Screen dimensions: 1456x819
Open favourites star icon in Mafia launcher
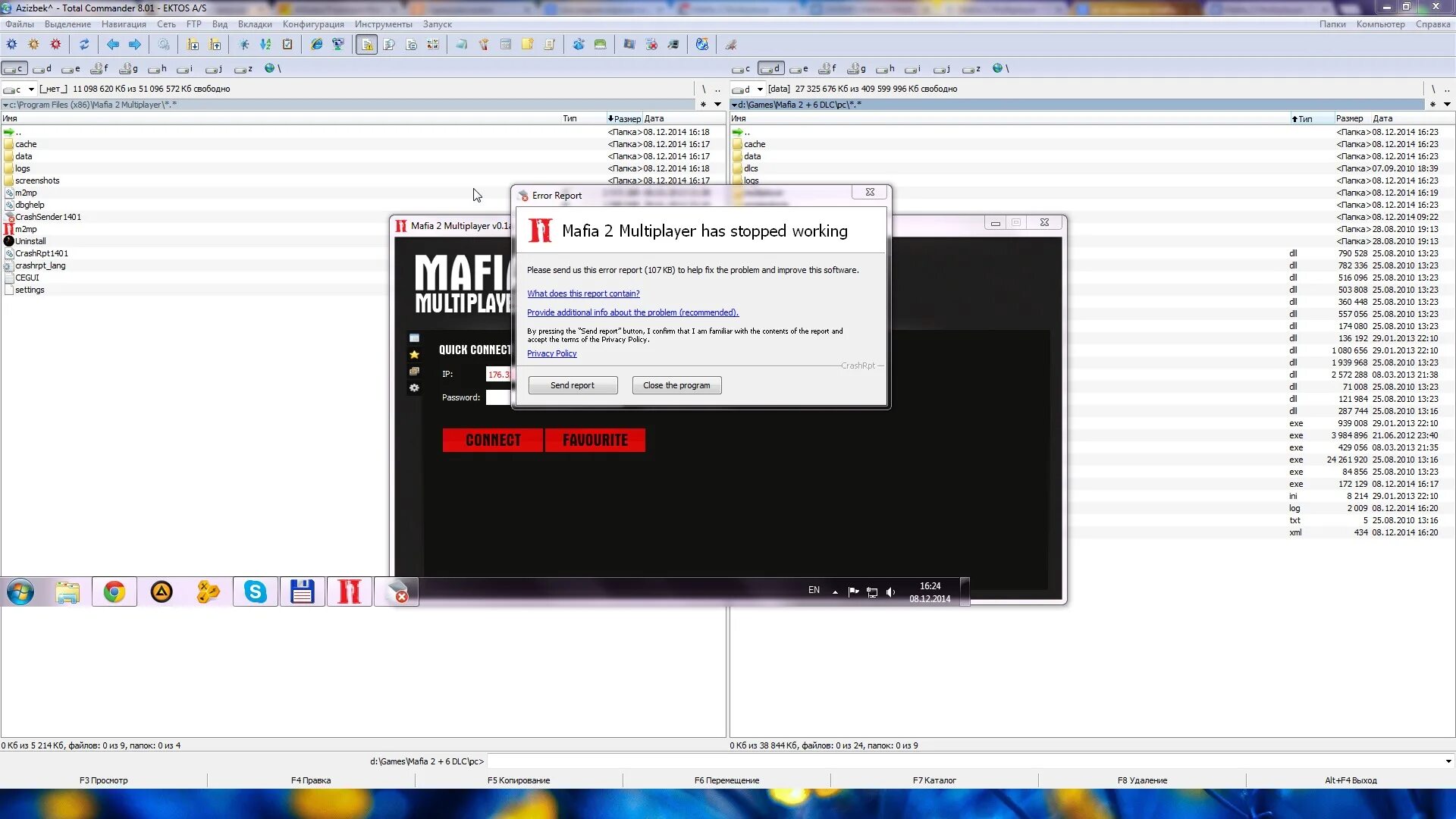pyautogui.click(x=414, y=355)
